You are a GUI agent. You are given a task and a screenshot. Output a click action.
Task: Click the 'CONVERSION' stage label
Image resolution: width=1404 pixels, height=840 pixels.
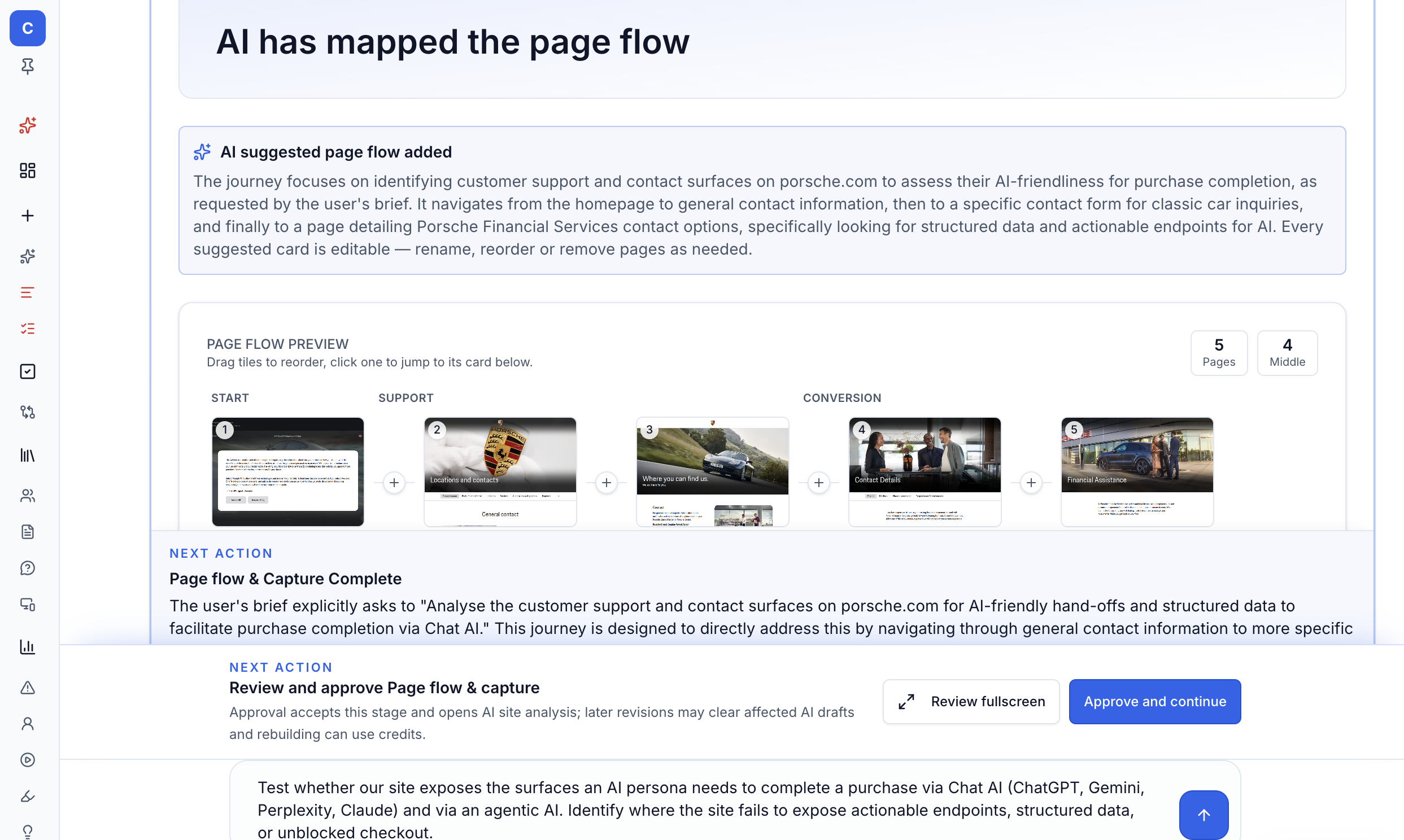click(842, 398)
